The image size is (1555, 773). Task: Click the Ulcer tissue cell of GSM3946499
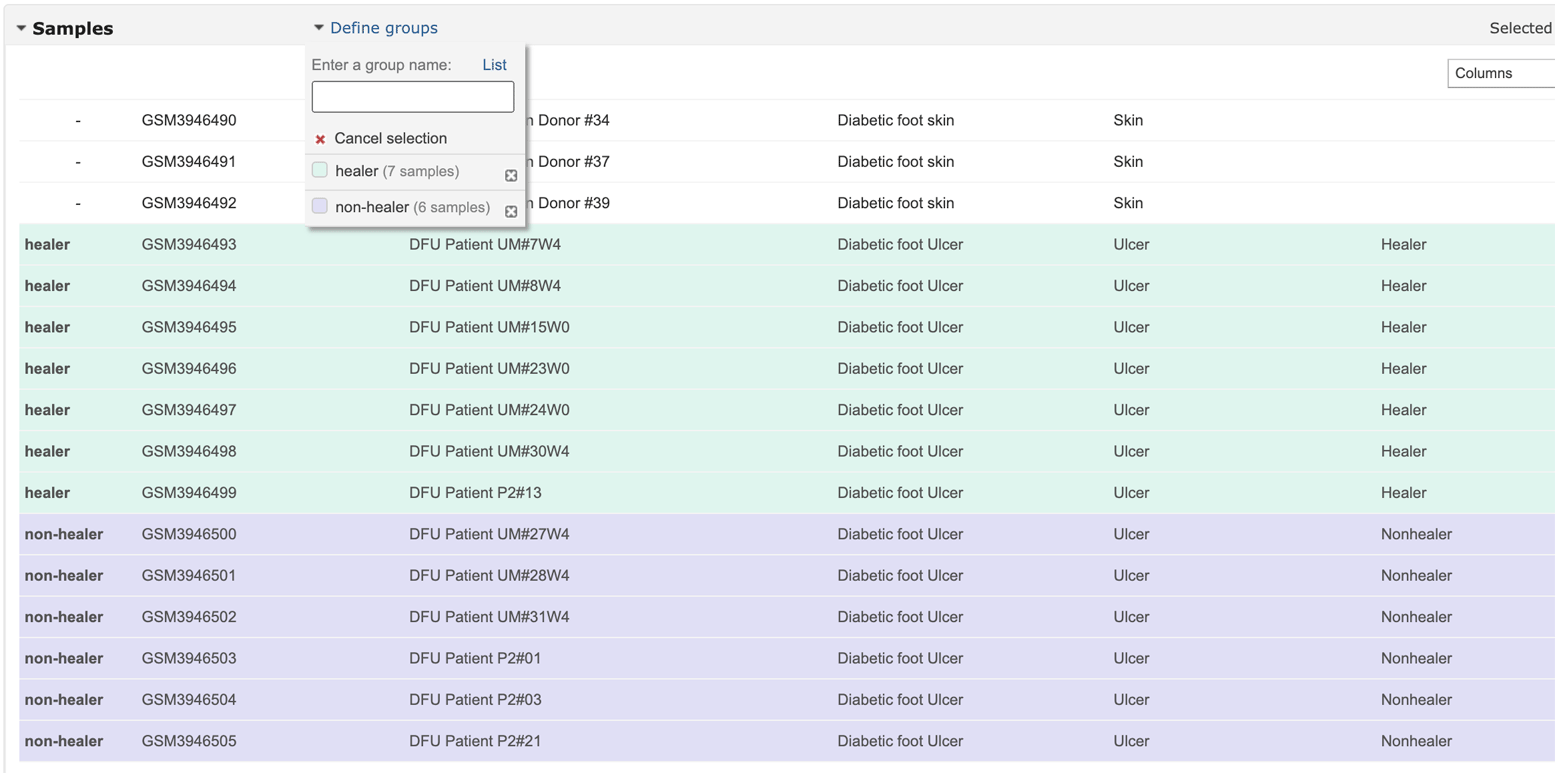coord(1131,493)
